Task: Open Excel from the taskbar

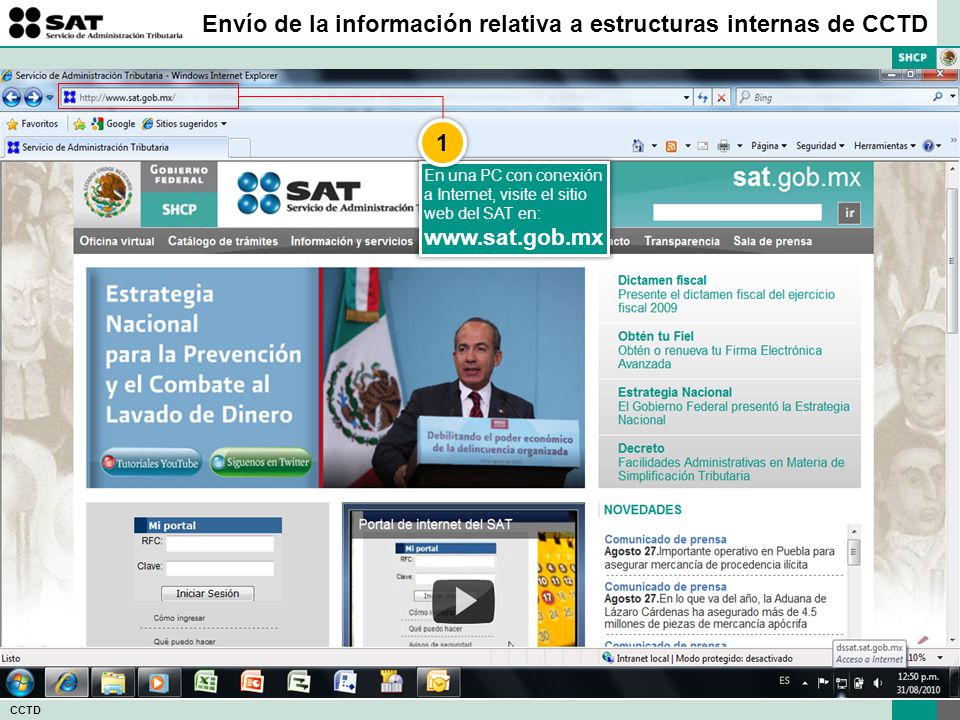Action: coord(206,682)
